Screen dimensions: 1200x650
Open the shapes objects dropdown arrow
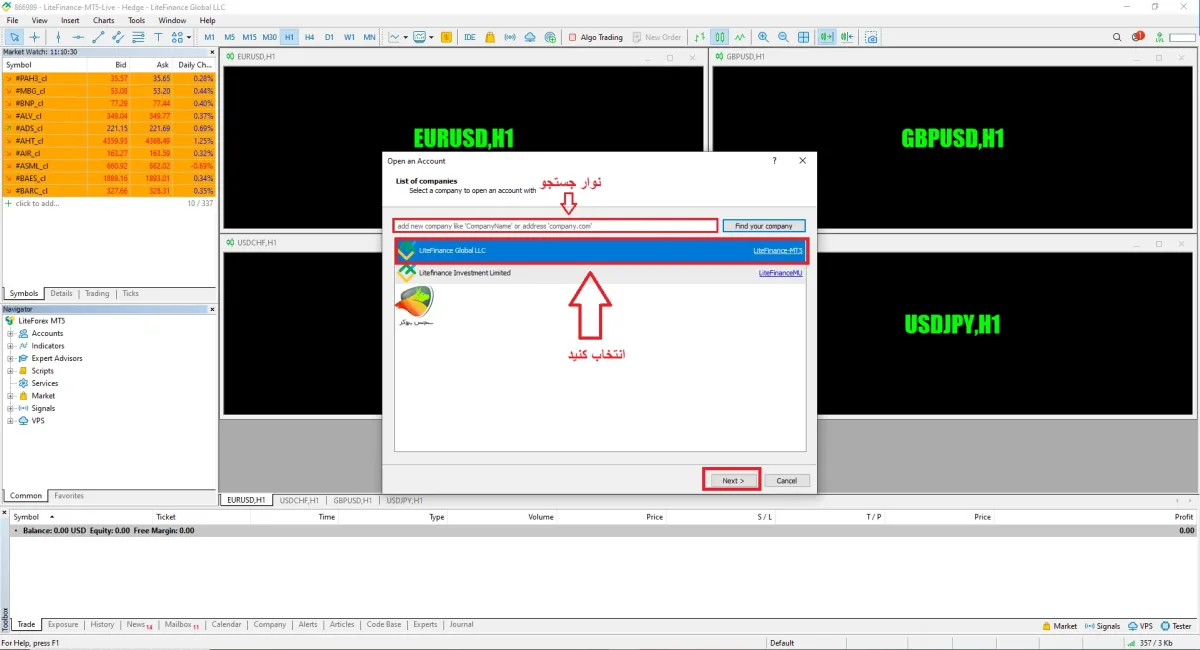[189, 37]
